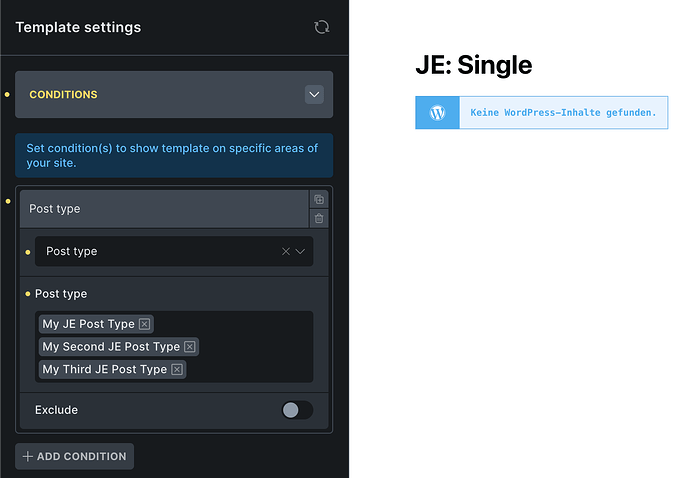Viewport: 690px width, 478px height.
Task: Click 'Keine WordPress-Inhalte gefunden' message
Action: click(563, 113)
